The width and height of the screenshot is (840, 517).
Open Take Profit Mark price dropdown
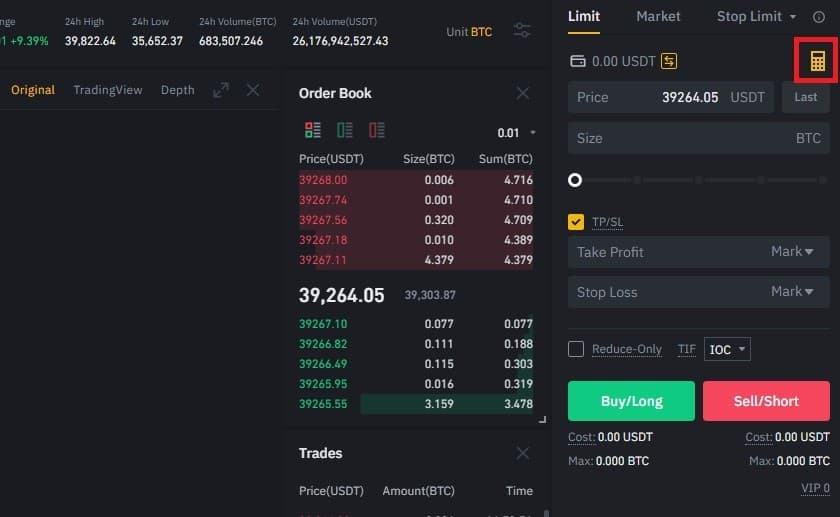pyautogui.click(x=792, y=251)
